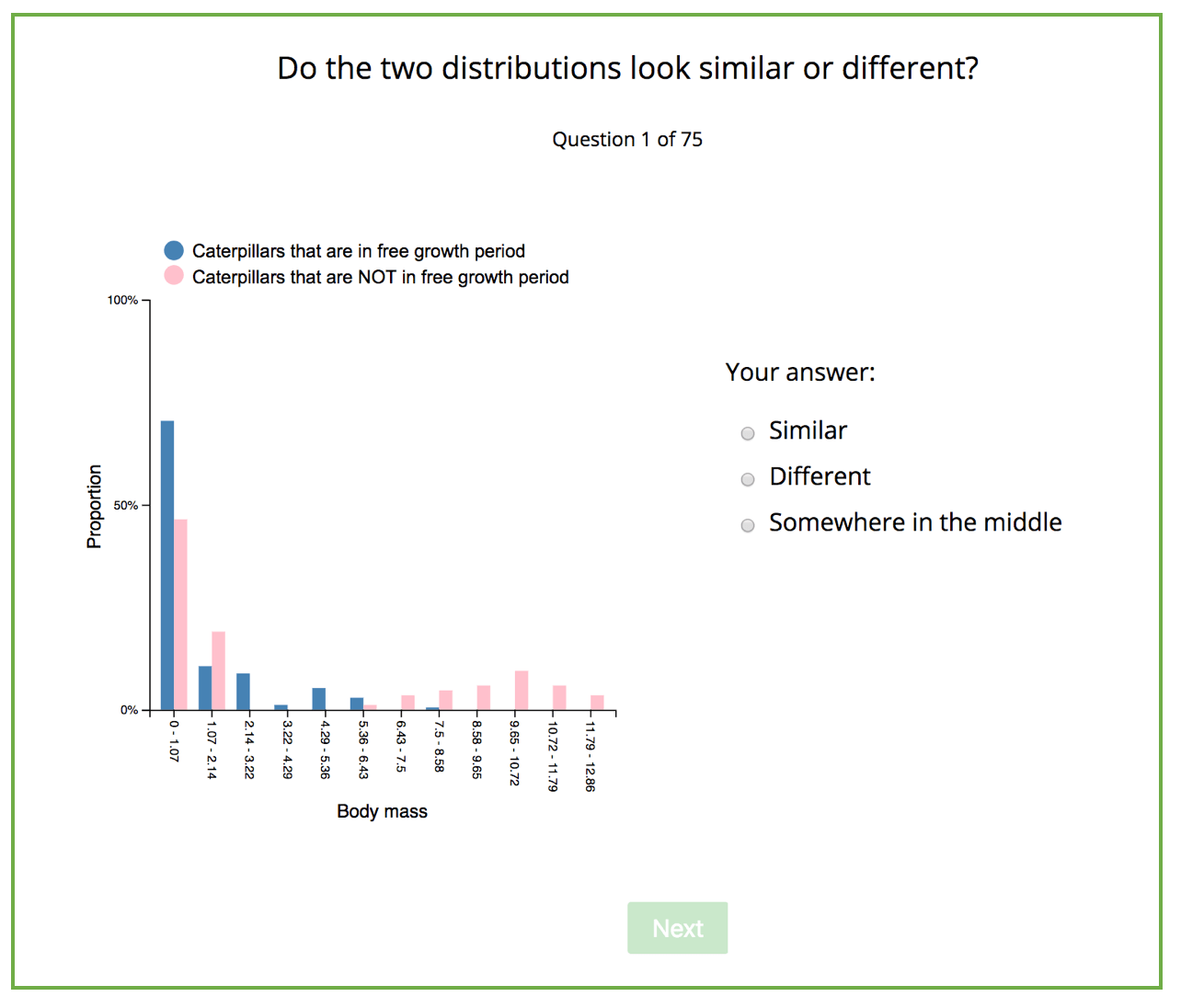This screenshot has width=1181, height=1008.
Task: Click legend text for free growth caterpillars
Action: tap(359, 251)
